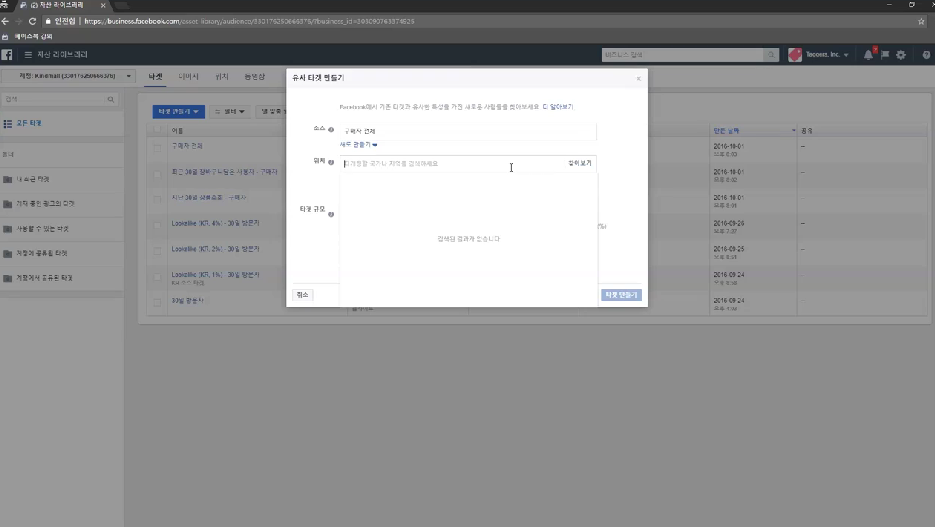Open the 필터 dropdown
Screen dimensions: 935x527
pos(230,111)
